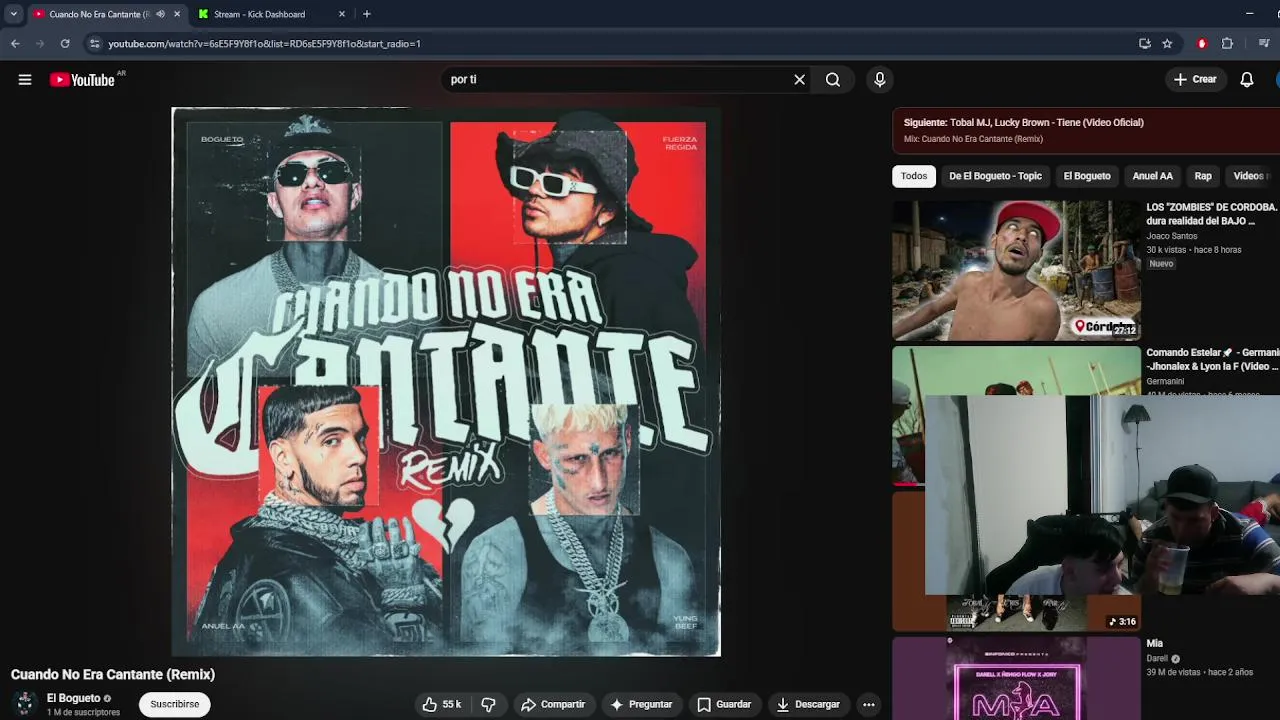Close the Kick Dashboard tab

tap(342, 14)
